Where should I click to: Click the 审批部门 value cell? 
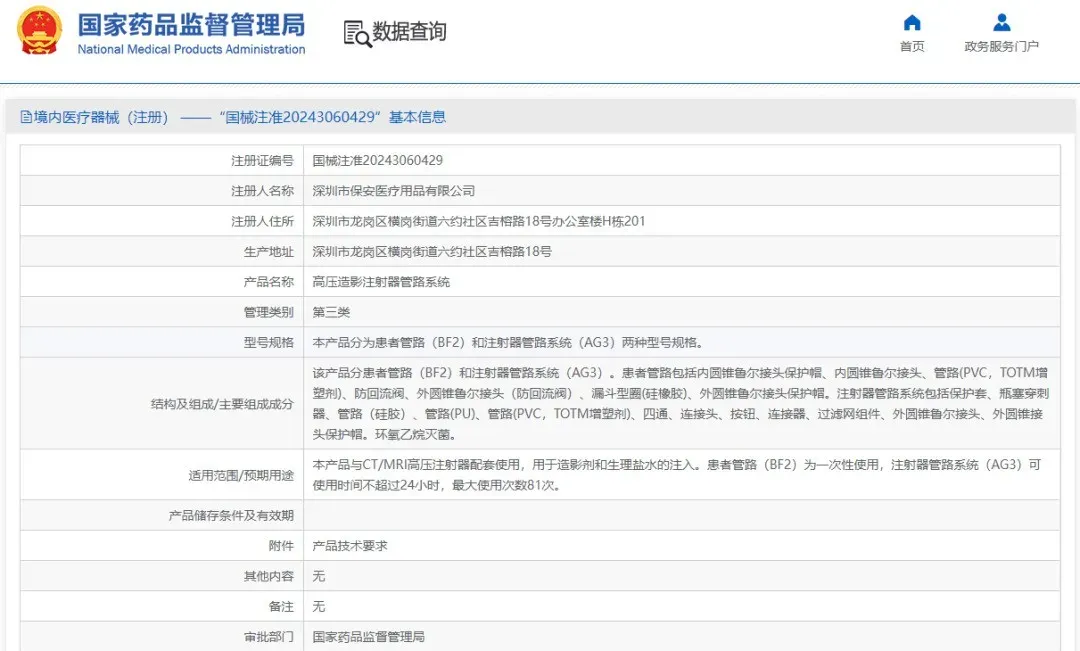tap(368, 637)
